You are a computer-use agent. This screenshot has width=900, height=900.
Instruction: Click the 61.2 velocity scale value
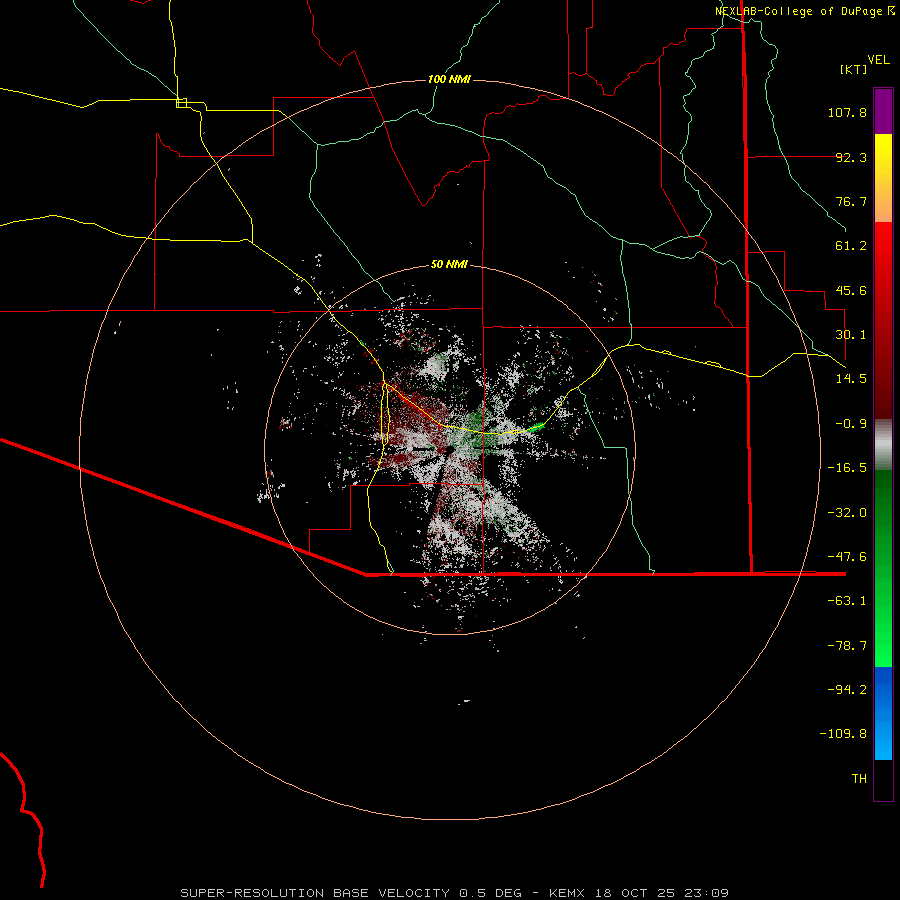(x=851, y=246)
